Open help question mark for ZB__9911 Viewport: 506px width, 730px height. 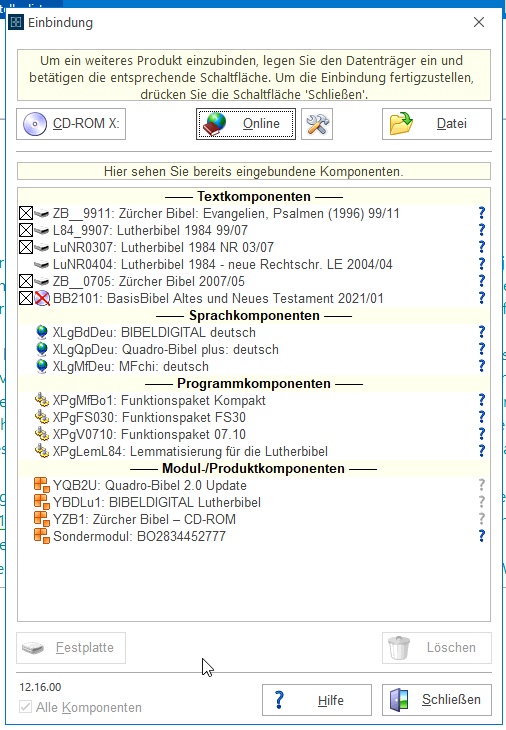pyautogui.click(x=482, y=213)
